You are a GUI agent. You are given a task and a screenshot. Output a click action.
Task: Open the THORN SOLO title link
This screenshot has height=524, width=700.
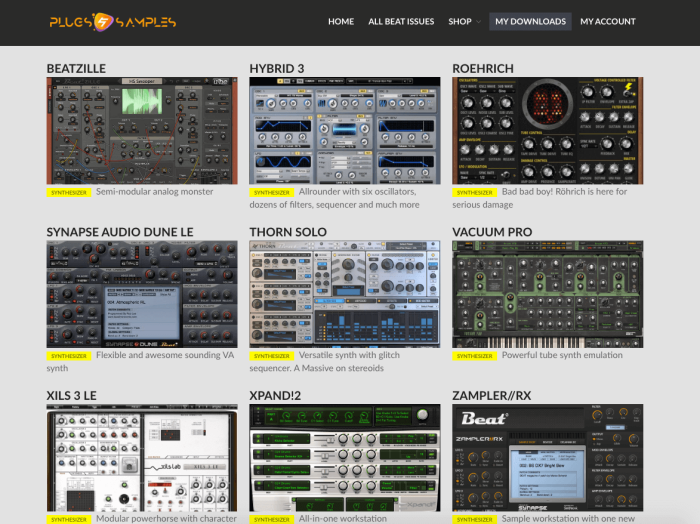288,232
